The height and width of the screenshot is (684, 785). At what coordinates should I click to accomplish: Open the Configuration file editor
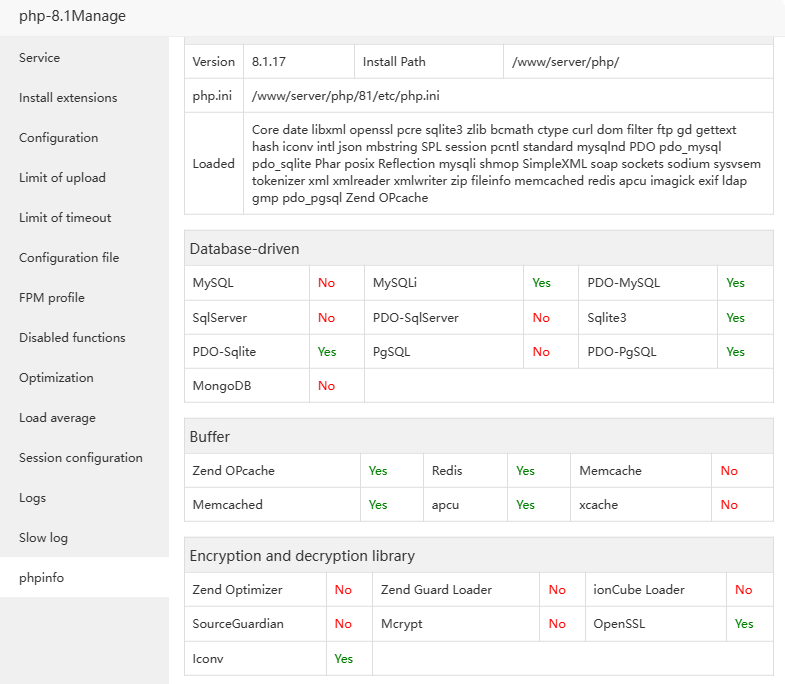[x=69, y=258]
